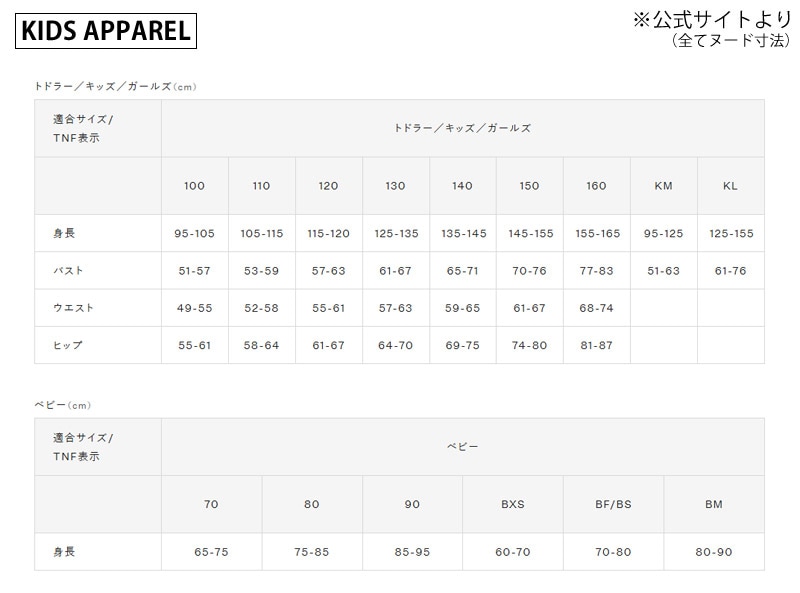This screenshot has width=800, height=593.
Task: Select the BF/BS baby size header
Action: tap(613, 504)
